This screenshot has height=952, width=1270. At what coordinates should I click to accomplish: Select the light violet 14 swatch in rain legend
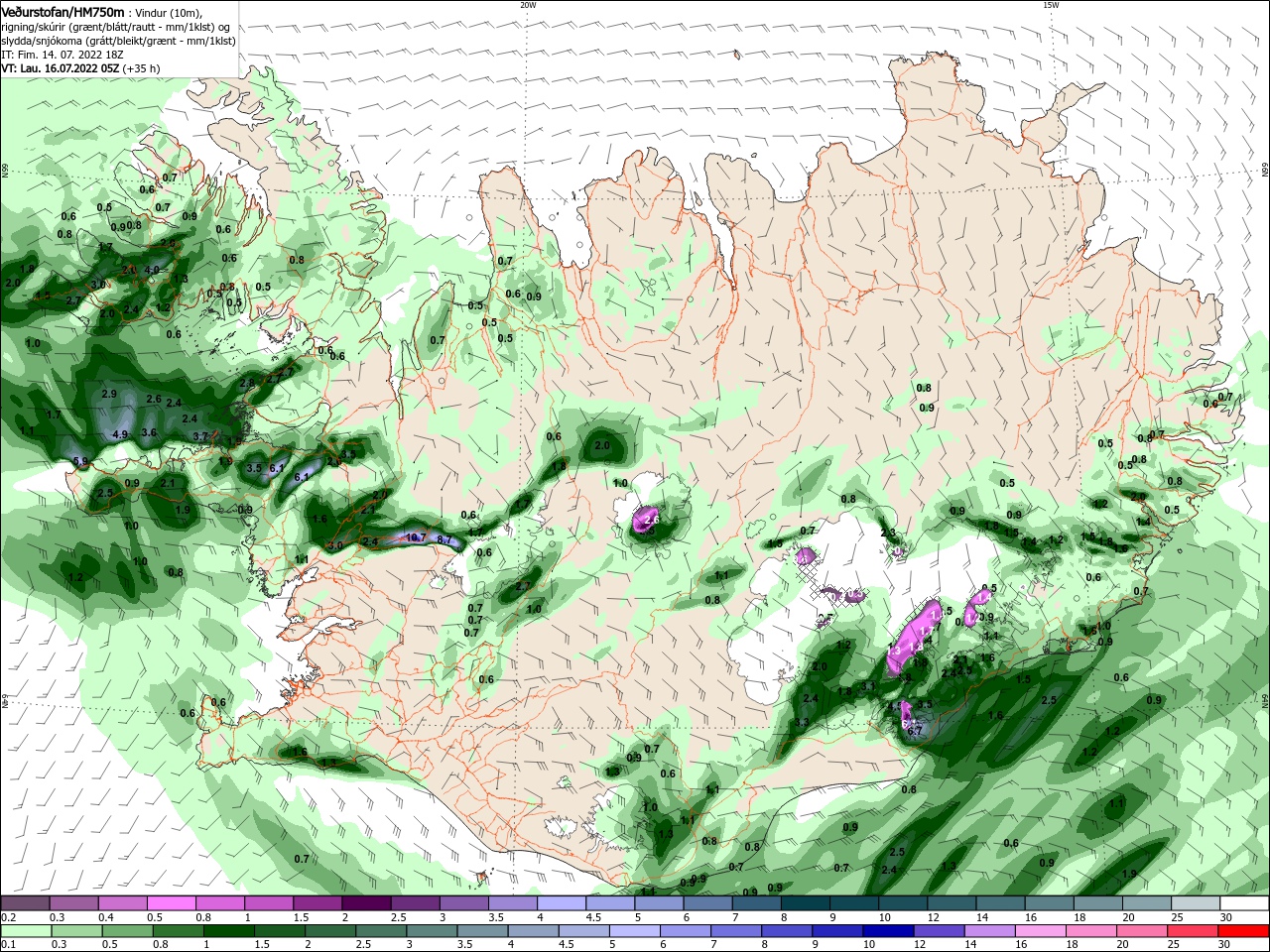tap(989, 930)
